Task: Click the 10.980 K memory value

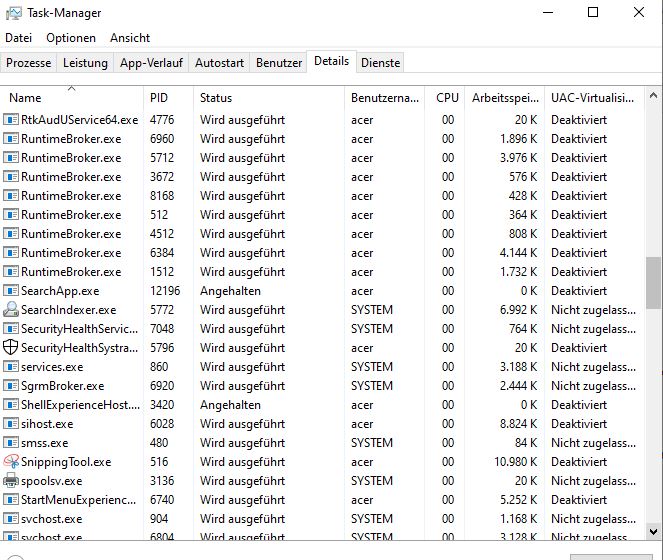Action: click(515, 462)
